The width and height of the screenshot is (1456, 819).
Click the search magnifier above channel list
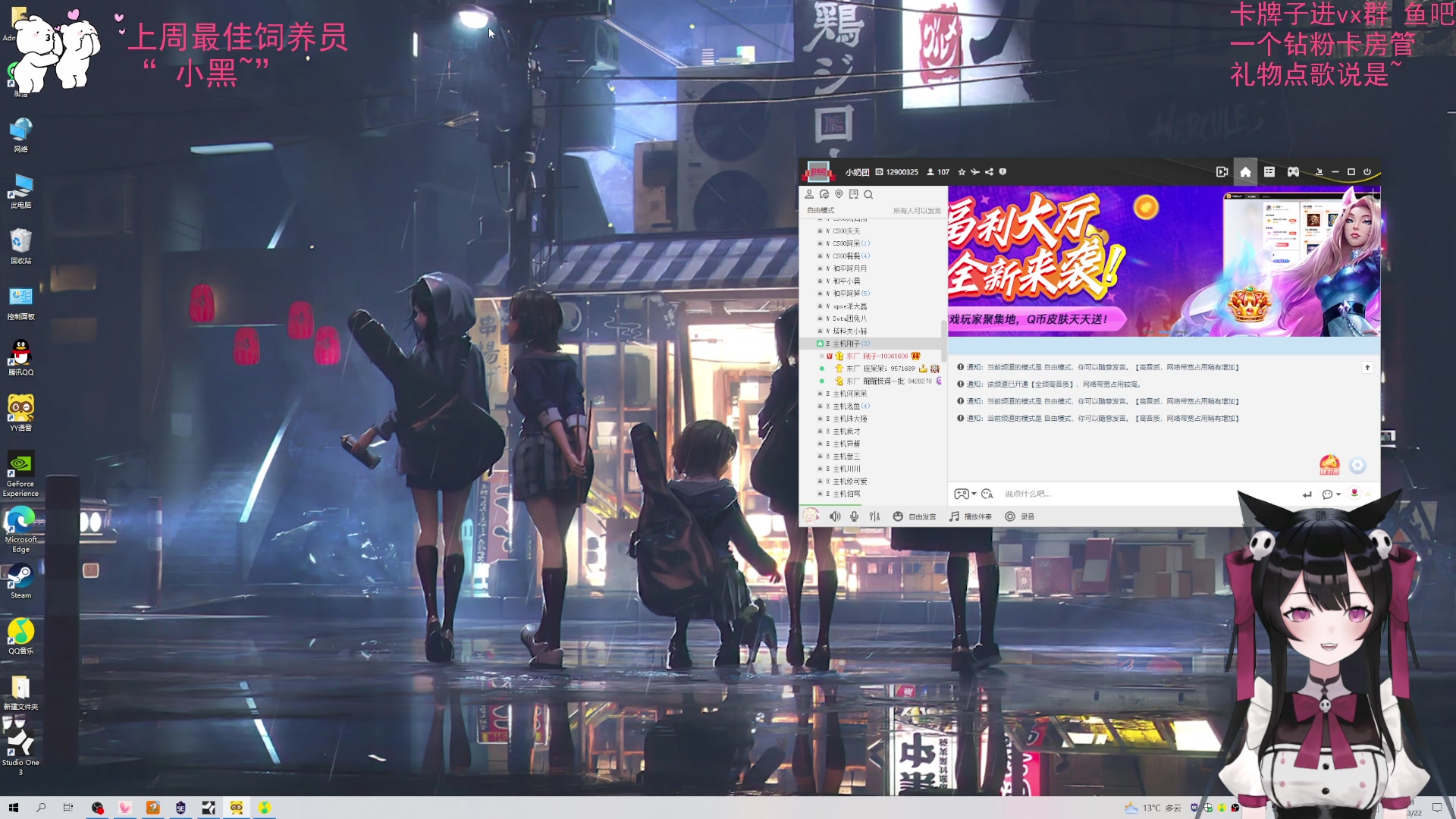(x=868, y=194)
